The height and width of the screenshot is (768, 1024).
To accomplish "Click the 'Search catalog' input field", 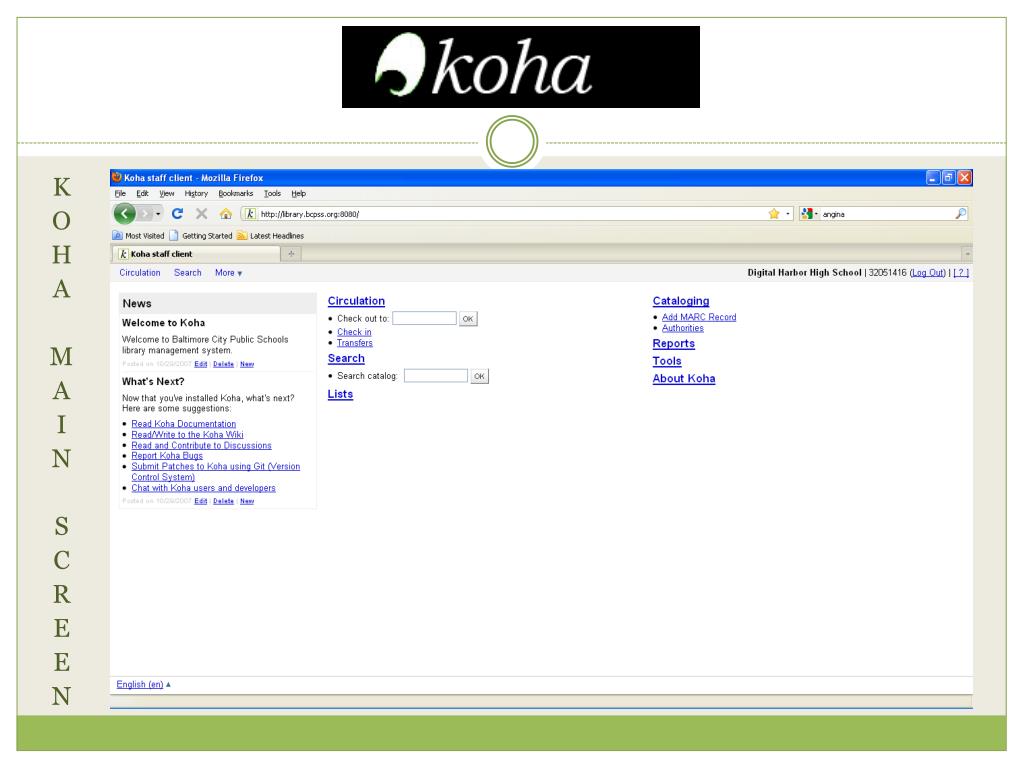I will 436,376.
